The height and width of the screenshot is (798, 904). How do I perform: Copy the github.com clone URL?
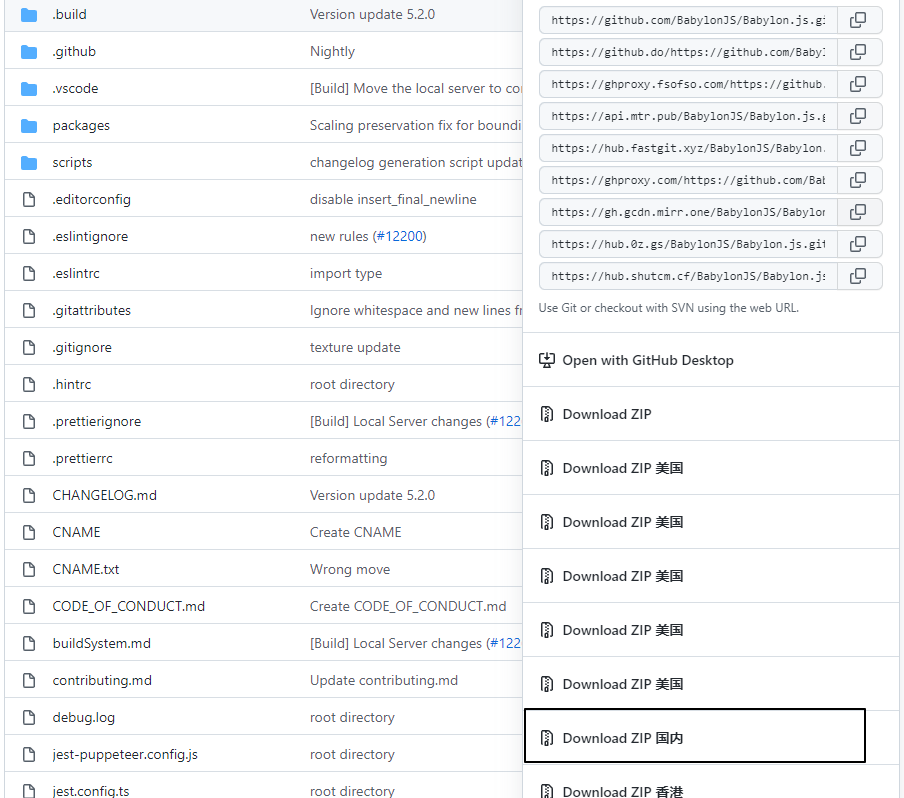tap(858, 20)
